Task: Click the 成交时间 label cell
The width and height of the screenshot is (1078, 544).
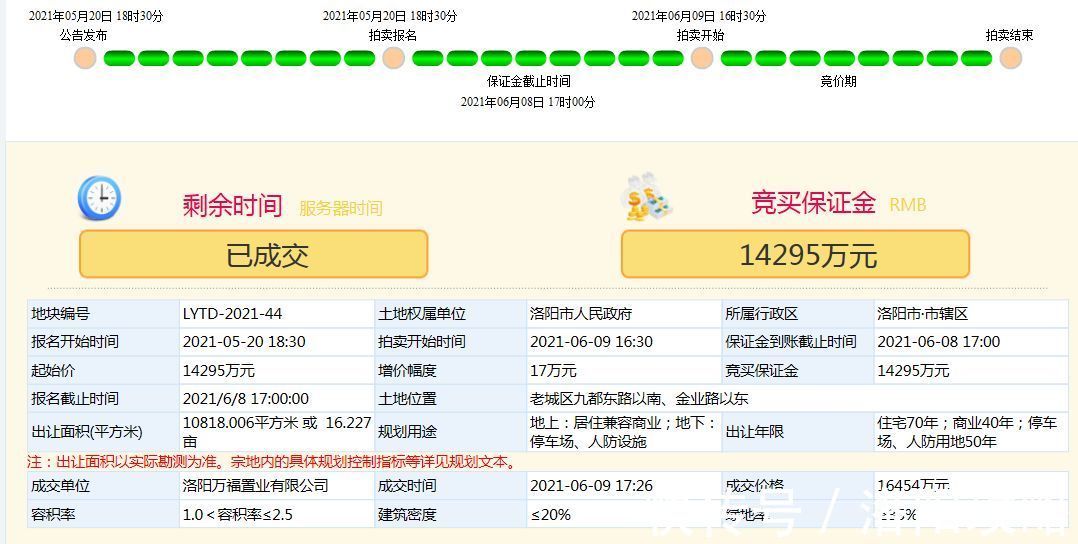Action: (450, 486)
